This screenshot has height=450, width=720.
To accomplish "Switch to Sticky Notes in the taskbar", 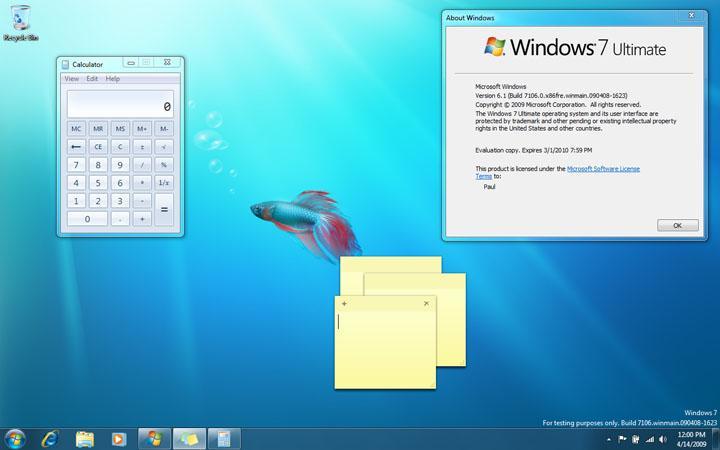I will pyautogui.click(x=189, y=438).
